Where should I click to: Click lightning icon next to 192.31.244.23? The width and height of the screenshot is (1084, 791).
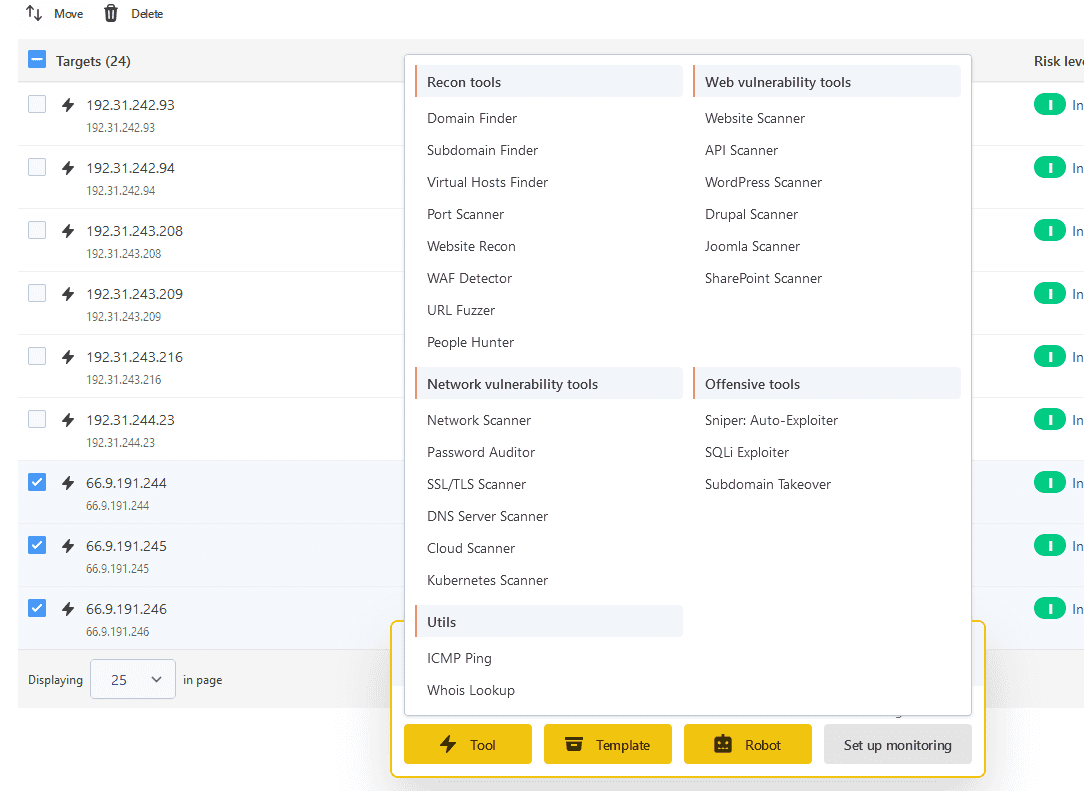tap(68, 420)
